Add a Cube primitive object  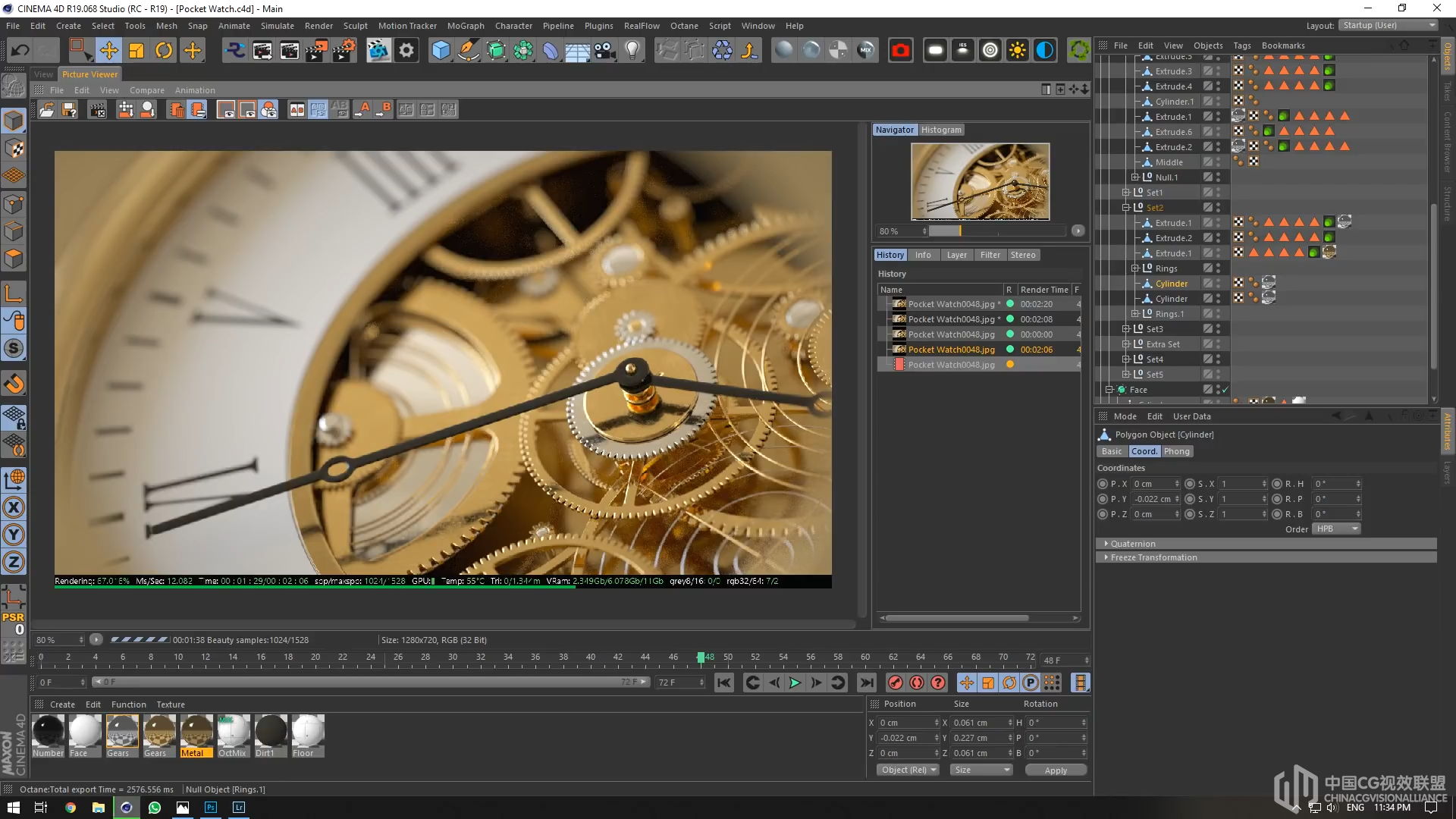point(441,51)
